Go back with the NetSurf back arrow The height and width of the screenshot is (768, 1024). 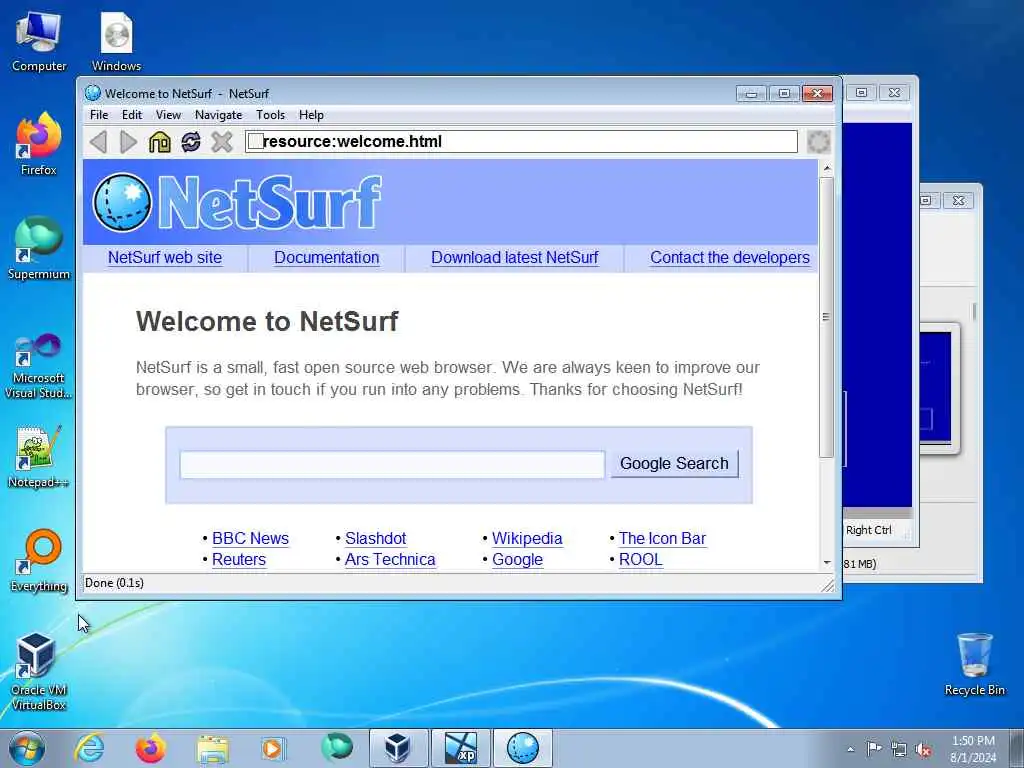(x=98, y=142)
